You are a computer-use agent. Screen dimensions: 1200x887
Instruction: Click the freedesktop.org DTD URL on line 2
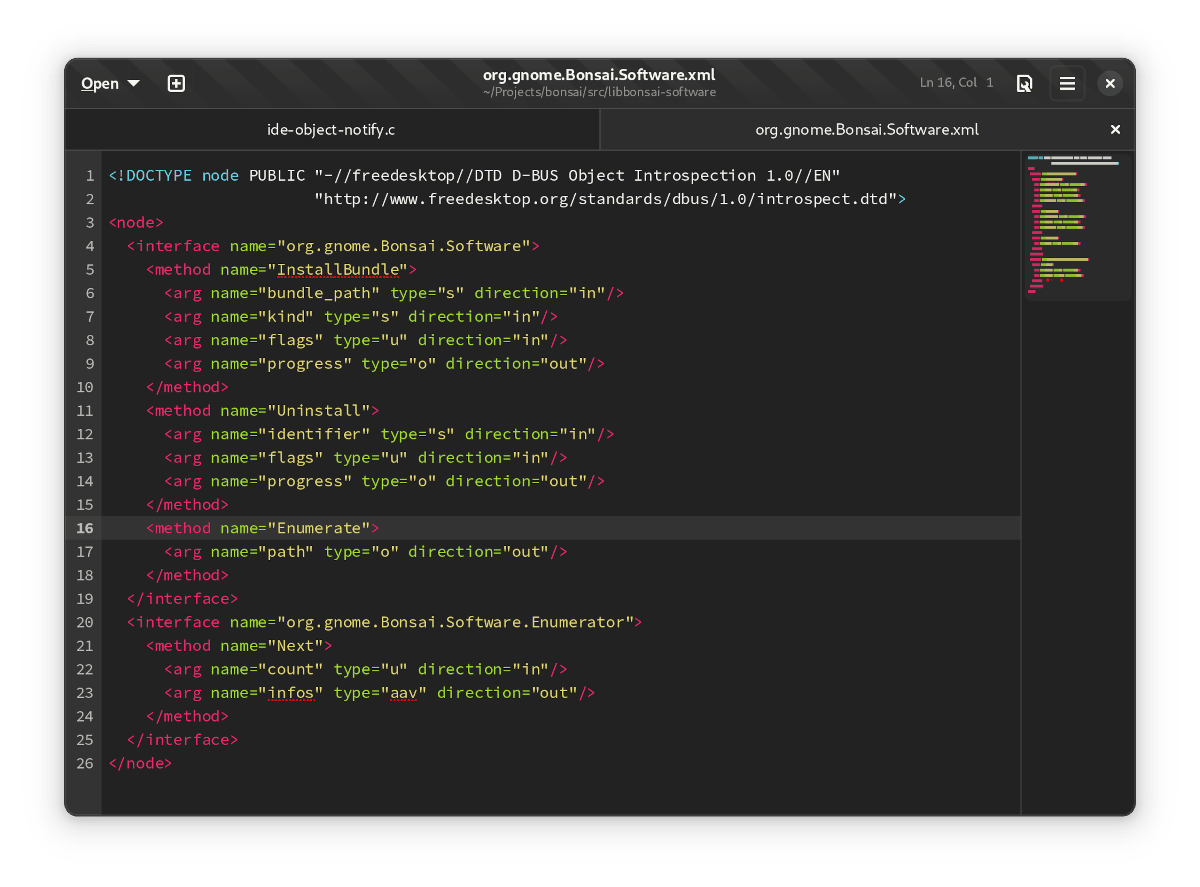coord(605,199)
